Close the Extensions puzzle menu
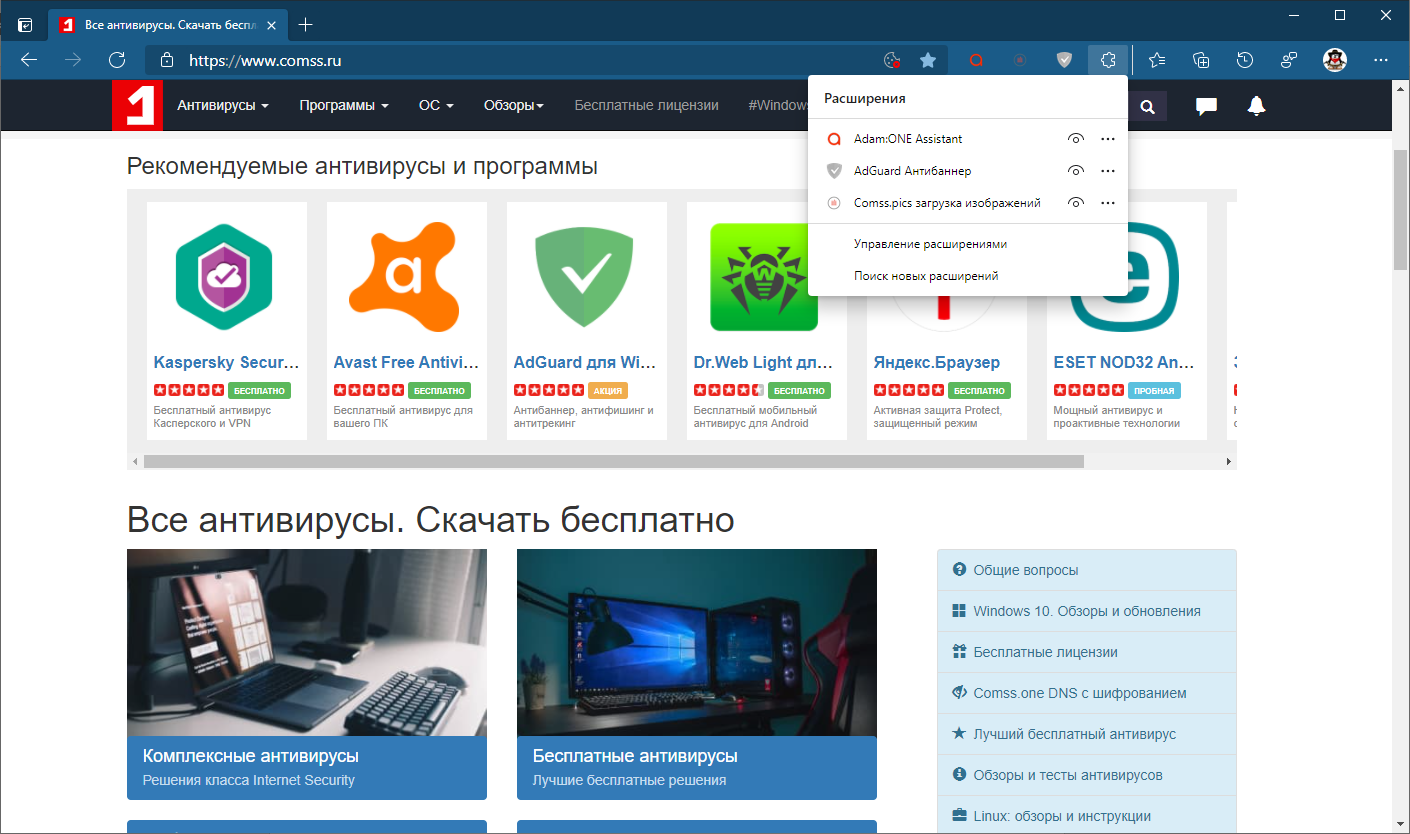 (1108, 60)
